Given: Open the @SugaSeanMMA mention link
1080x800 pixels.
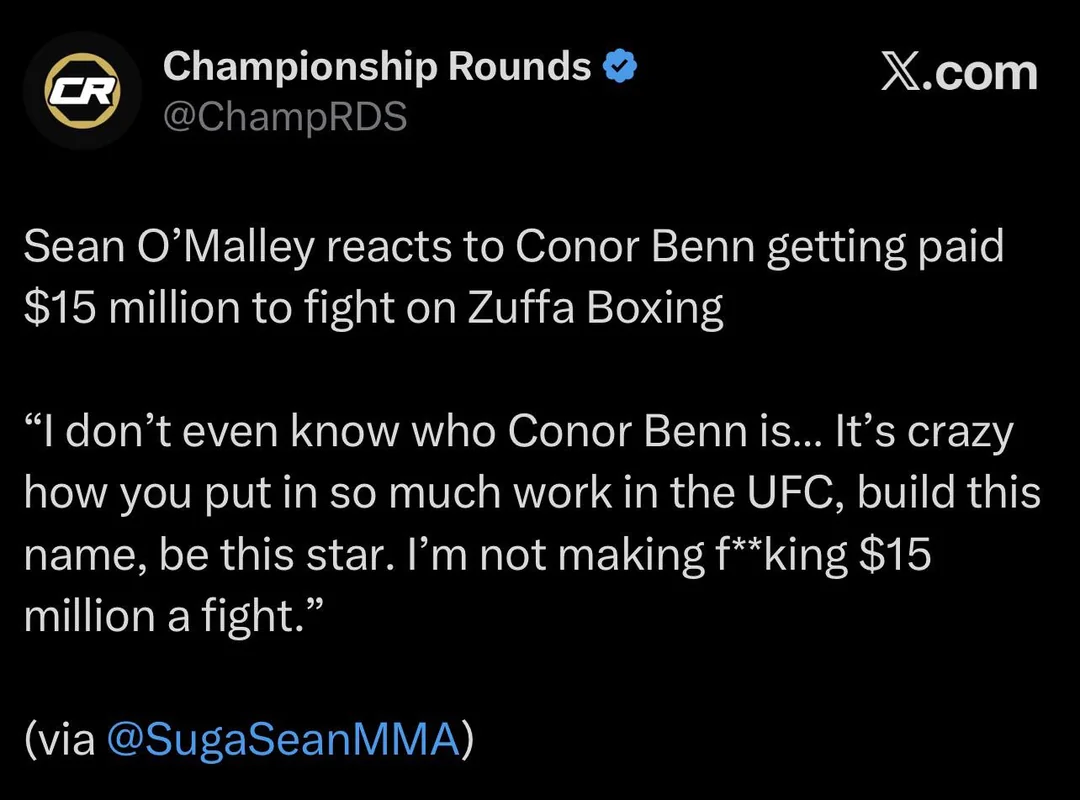Looking at the screenshot, I should click(x=282, y=740).
